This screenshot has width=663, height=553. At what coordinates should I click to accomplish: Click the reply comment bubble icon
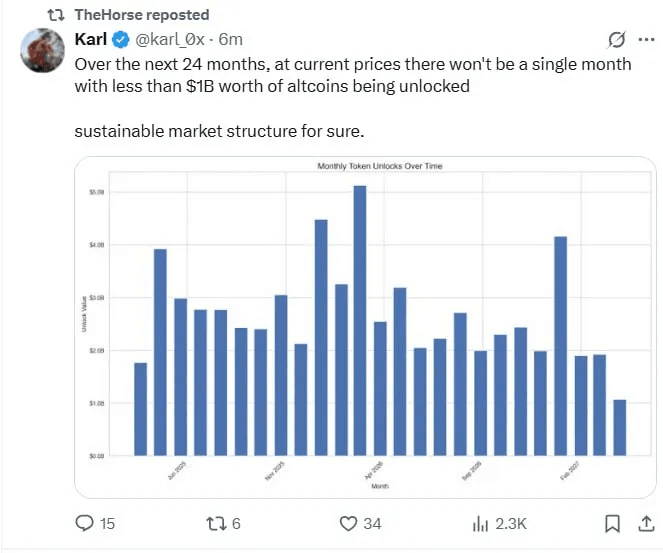point(84,522)
